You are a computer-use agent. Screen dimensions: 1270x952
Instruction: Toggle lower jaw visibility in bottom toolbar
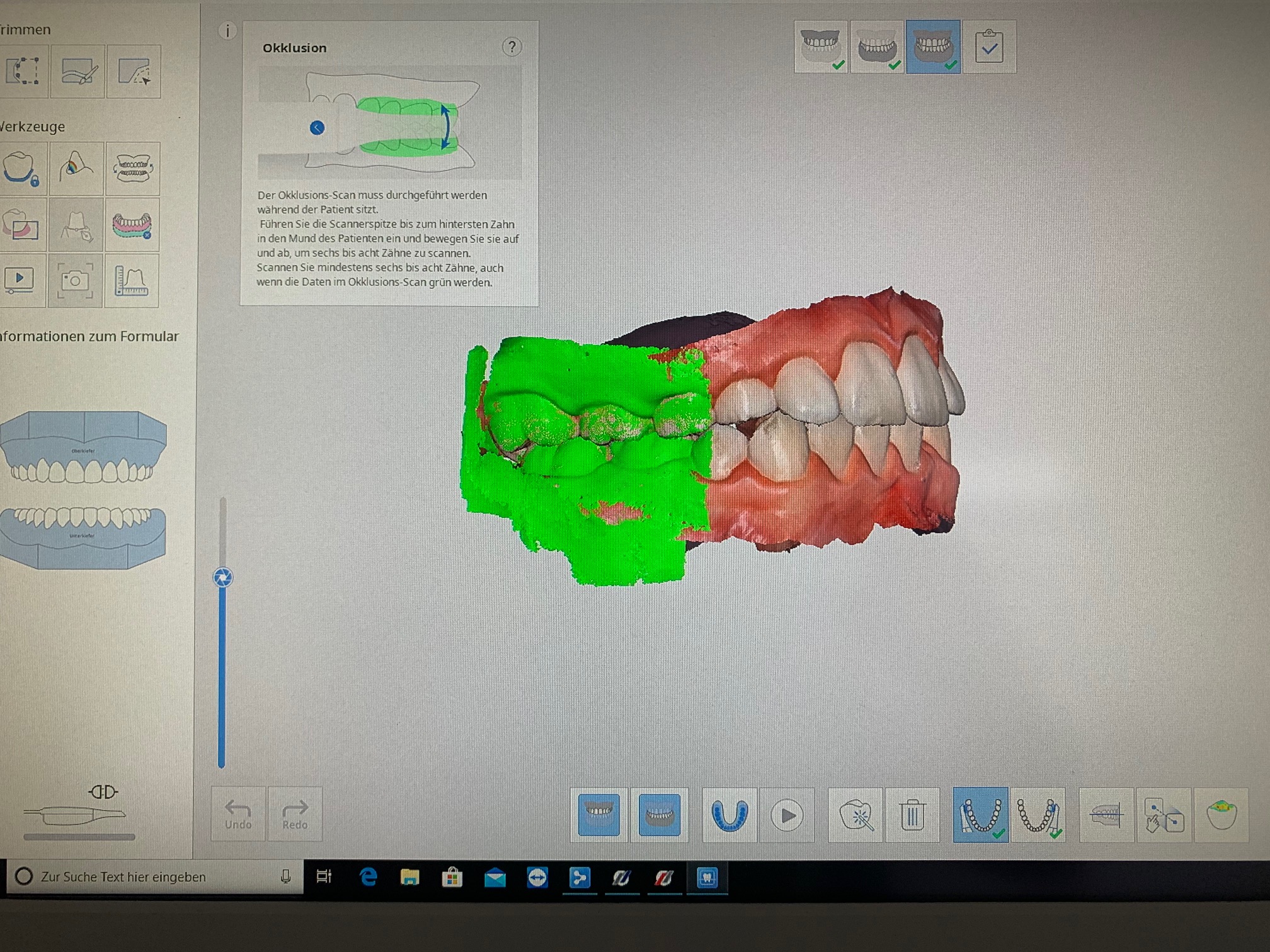coord(659,815)
